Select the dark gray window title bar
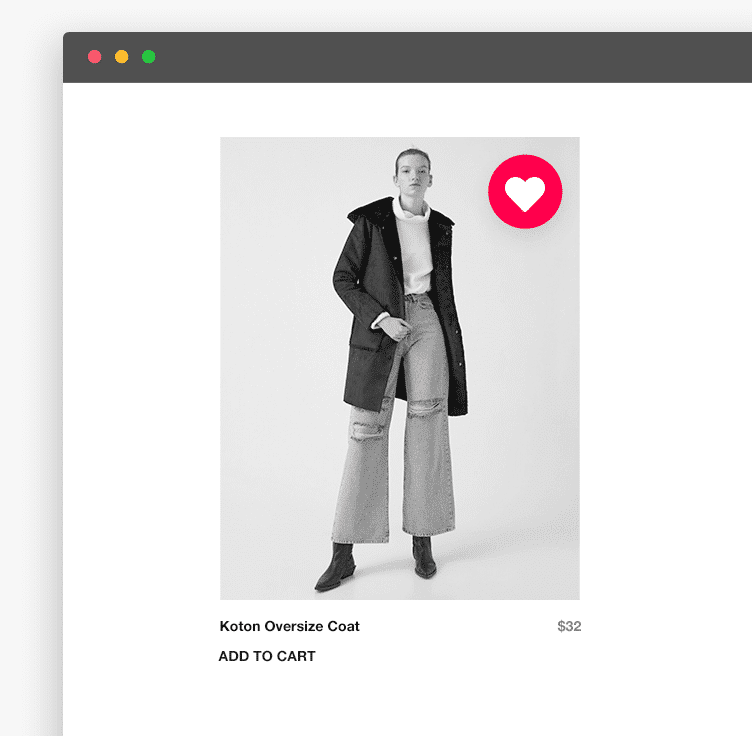This screenshot has height=736, width=752. point(408,58)
